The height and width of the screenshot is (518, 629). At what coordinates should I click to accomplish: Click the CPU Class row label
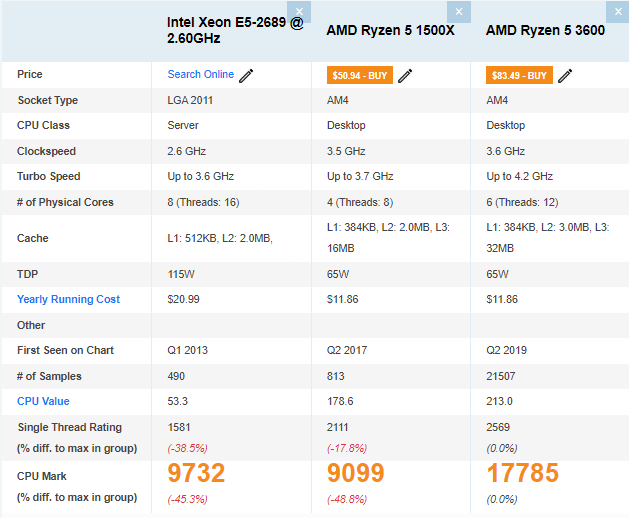[x=43, y=125]
